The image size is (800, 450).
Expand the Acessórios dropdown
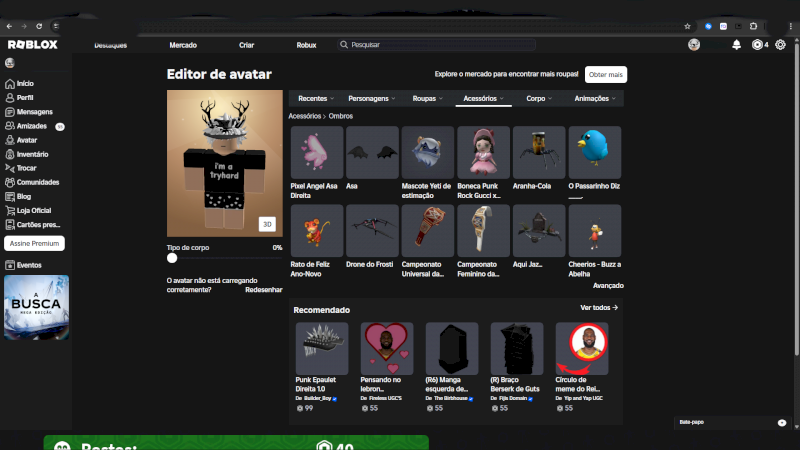(x=483, y=98)
